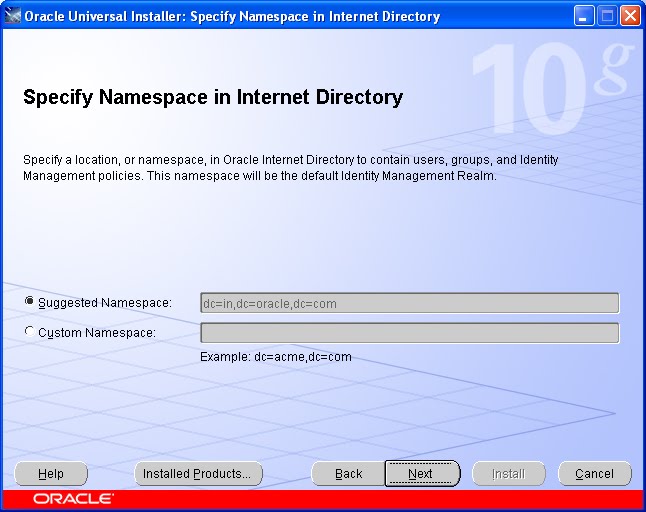Click the Oracle logo in red footer
This screenshot has width=646, height=512.
click(73, 499)
